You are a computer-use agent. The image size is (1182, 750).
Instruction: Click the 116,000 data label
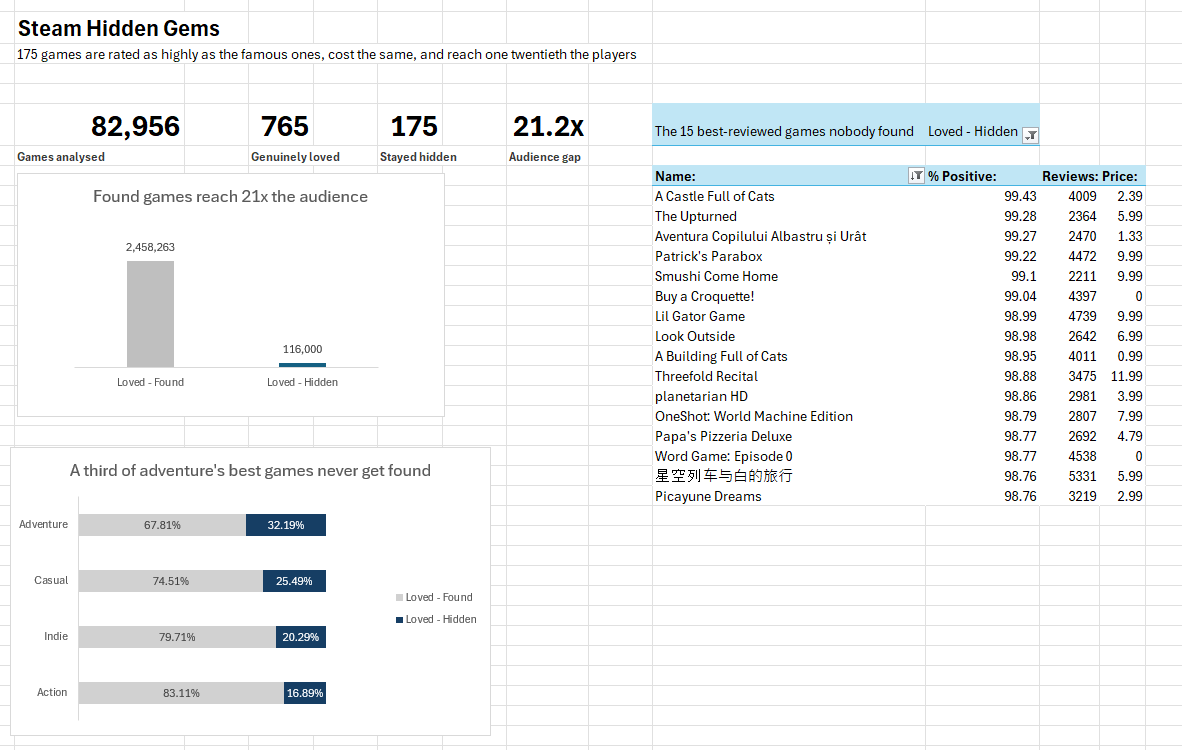tap(302, 349)
